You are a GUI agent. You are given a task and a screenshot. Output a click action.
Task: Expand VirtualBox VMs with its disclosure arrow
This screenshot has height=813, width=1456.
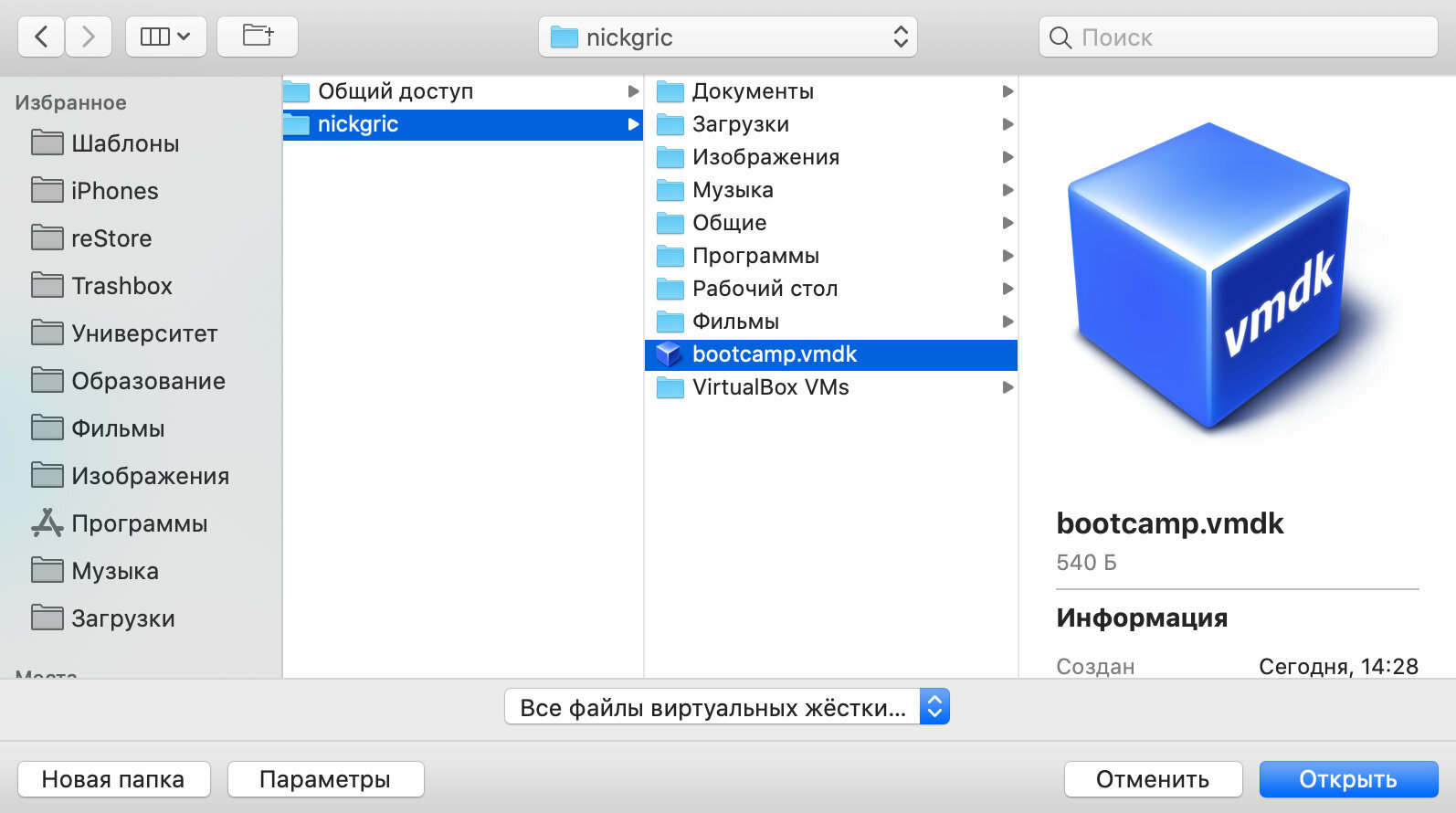click(x=1008, y=387)
